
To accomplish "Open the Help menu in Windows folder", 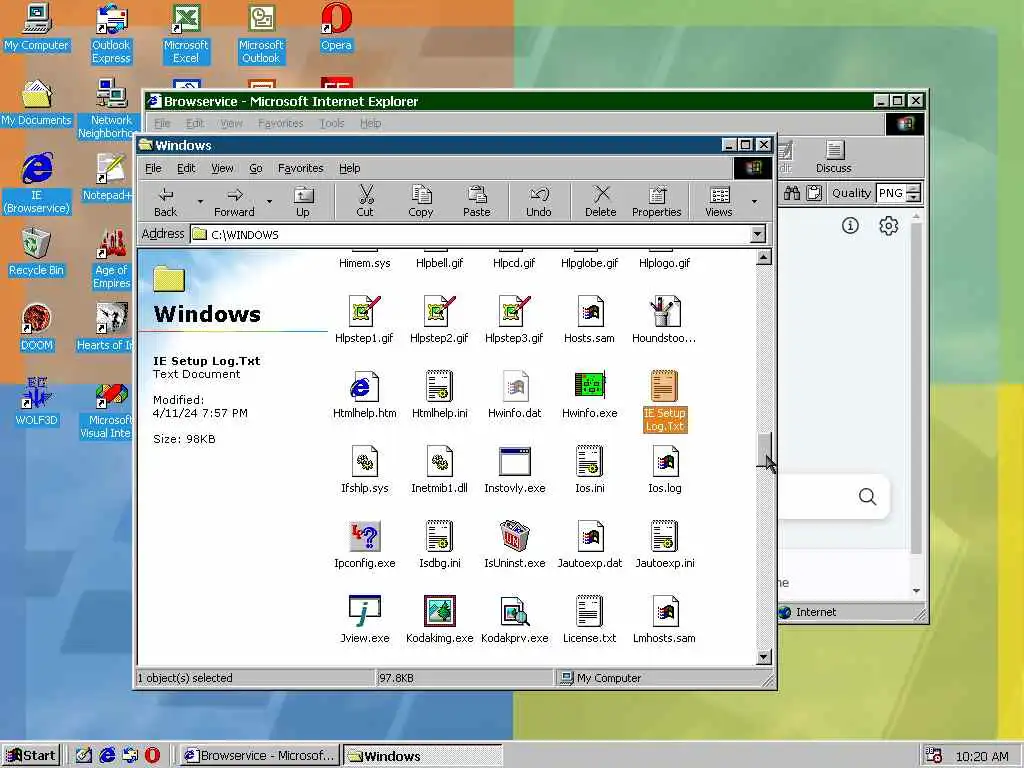I will click(x=349, y=168).
